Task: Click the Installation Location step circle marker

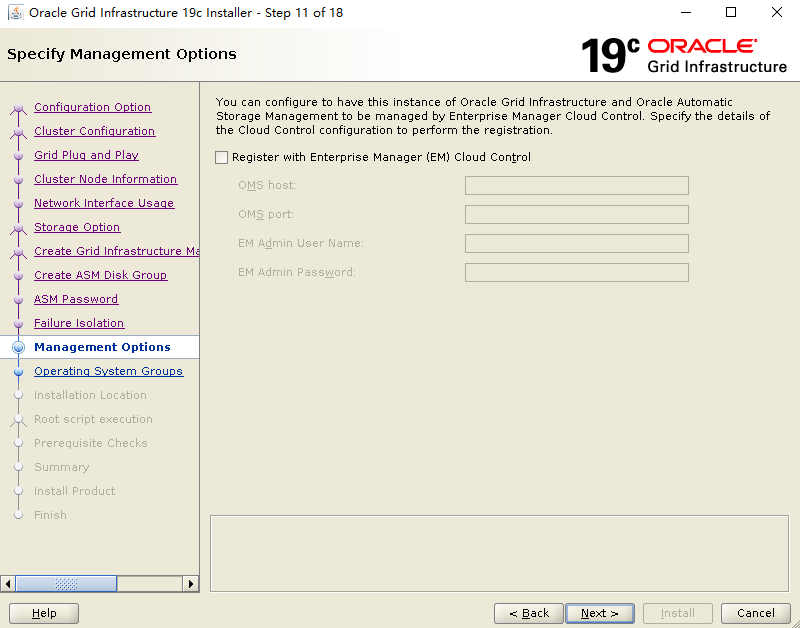Action: (18, 395)
